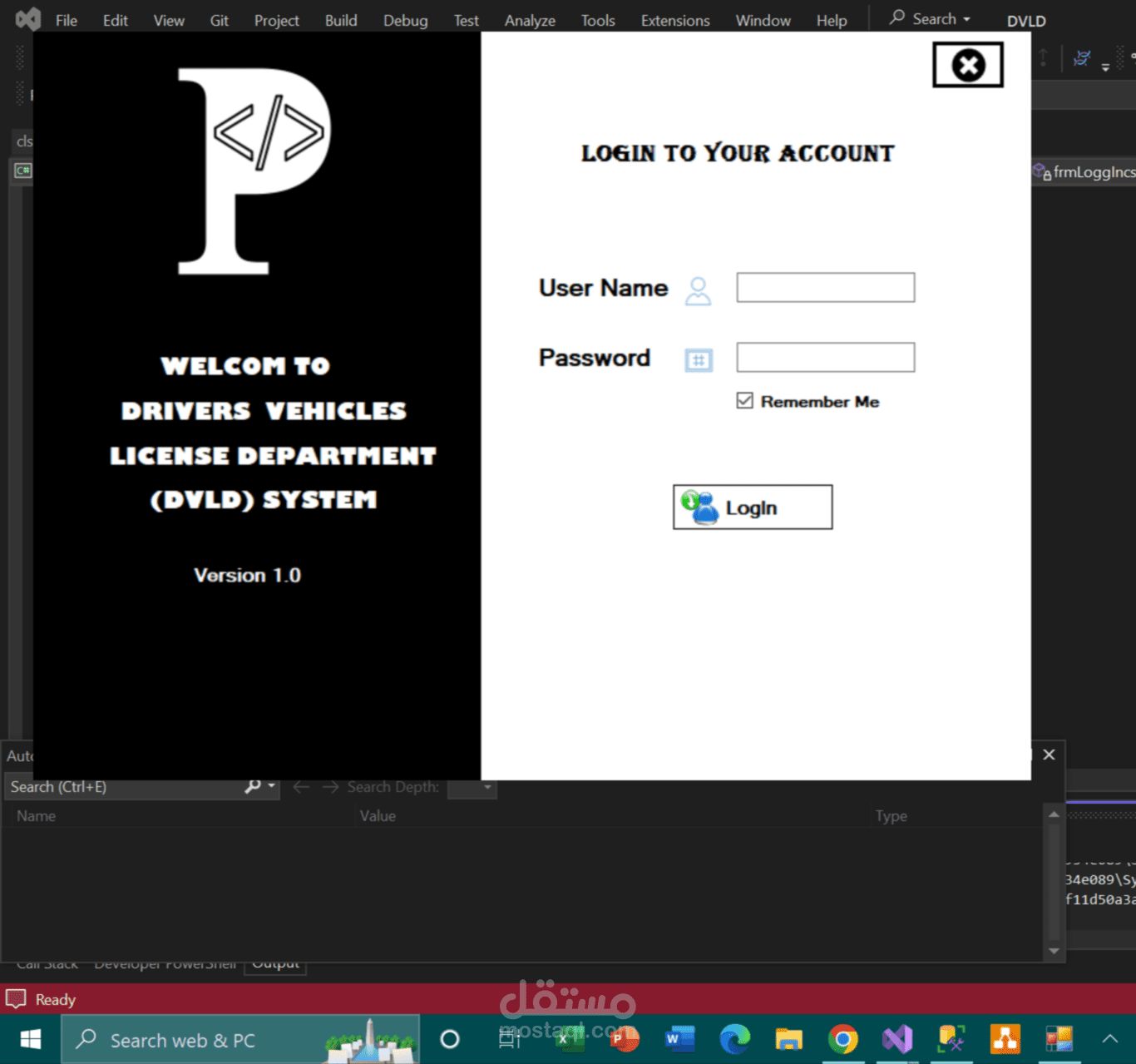Click the C# file icon in the editor margin
The image size is (1136, 1064).
coord(22,170)
